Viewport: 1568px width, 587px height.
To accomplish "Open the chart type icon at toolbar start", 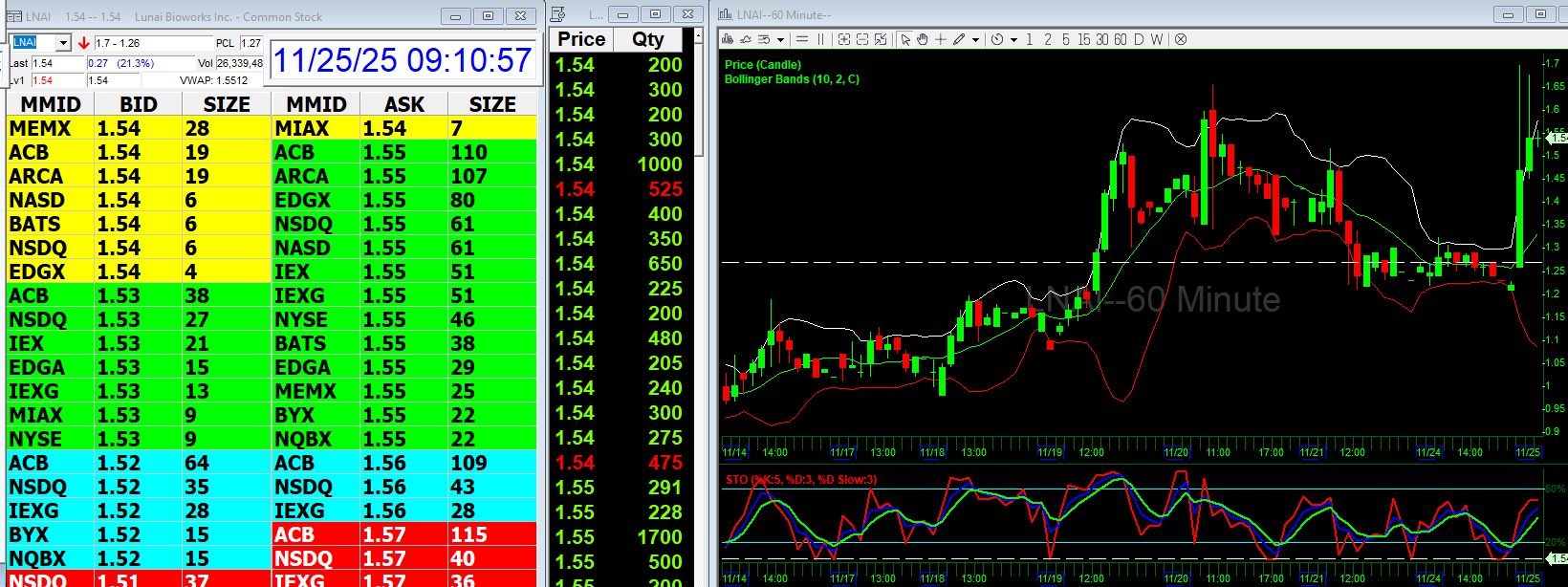I will [729, 39].
